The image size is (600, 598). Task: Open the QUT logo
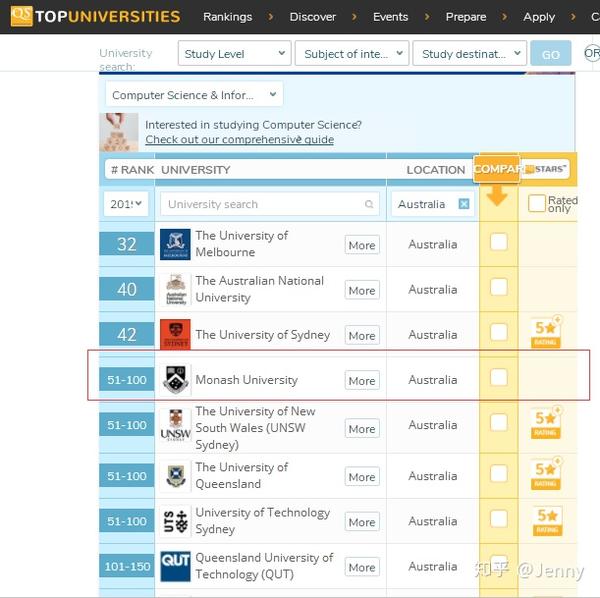pos(175,566)
